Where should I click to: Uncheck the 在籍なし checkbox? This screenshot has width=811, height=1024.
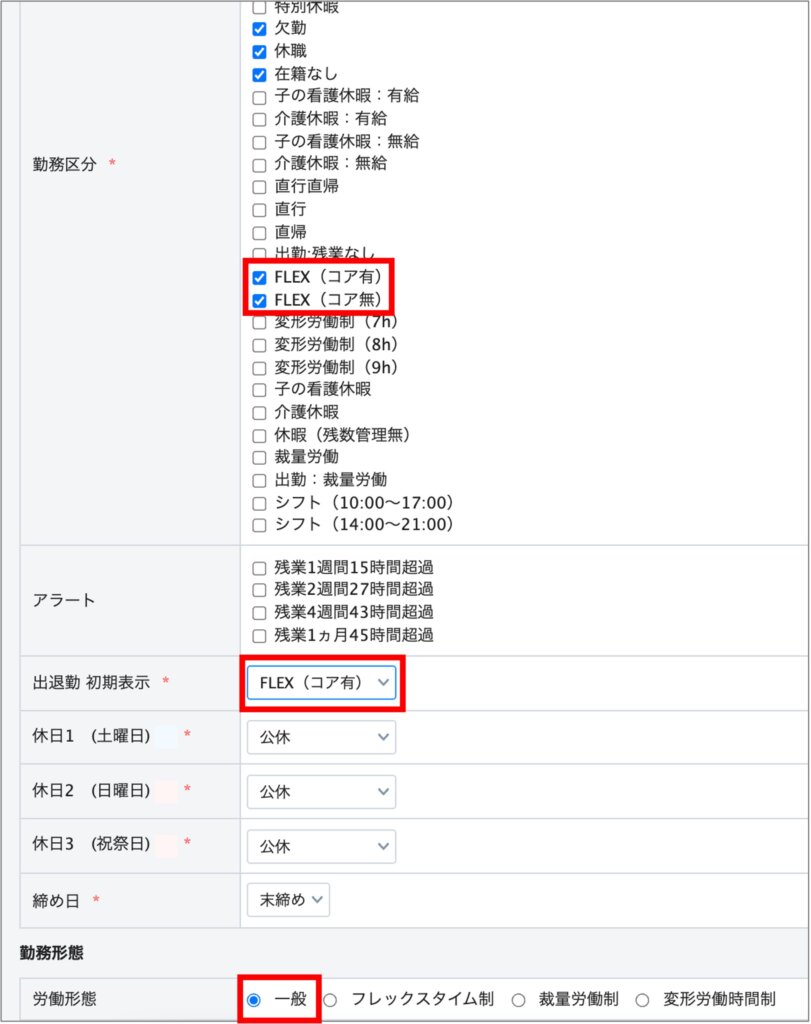click(259, 74)
